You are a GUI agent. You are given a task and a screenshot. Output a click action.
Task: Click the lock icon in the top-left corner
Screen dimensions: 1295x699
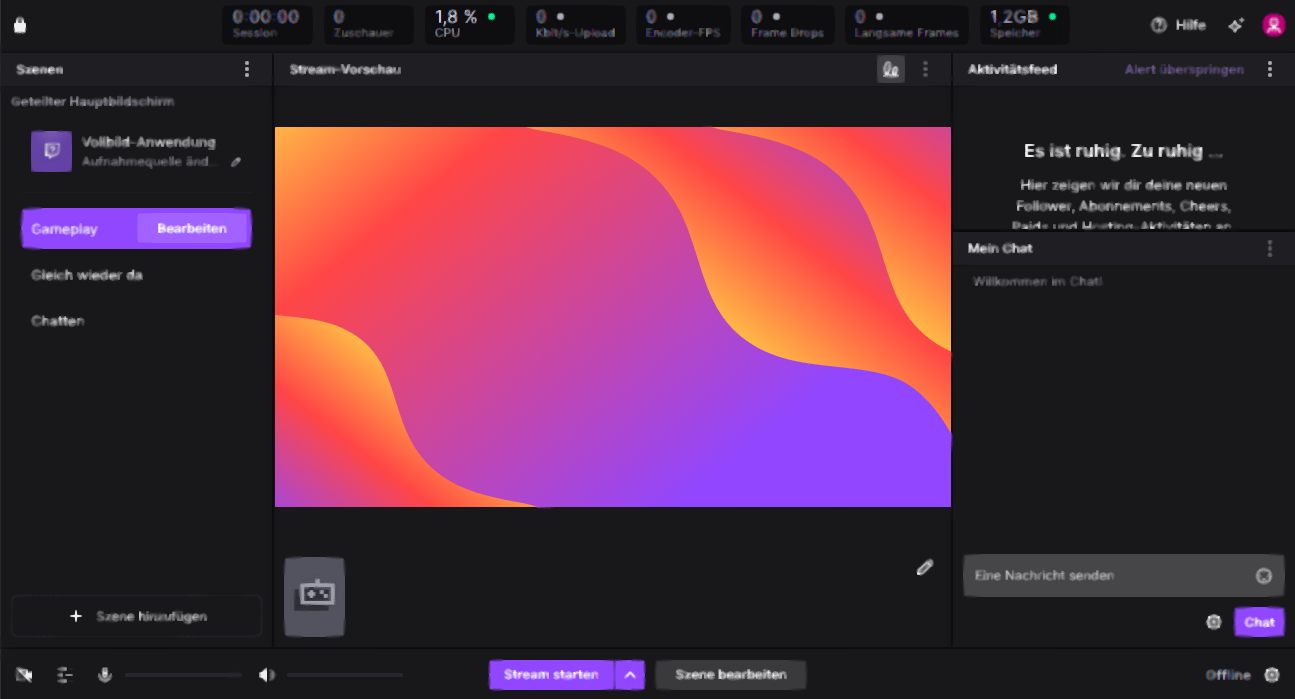[x=20, y=26]
